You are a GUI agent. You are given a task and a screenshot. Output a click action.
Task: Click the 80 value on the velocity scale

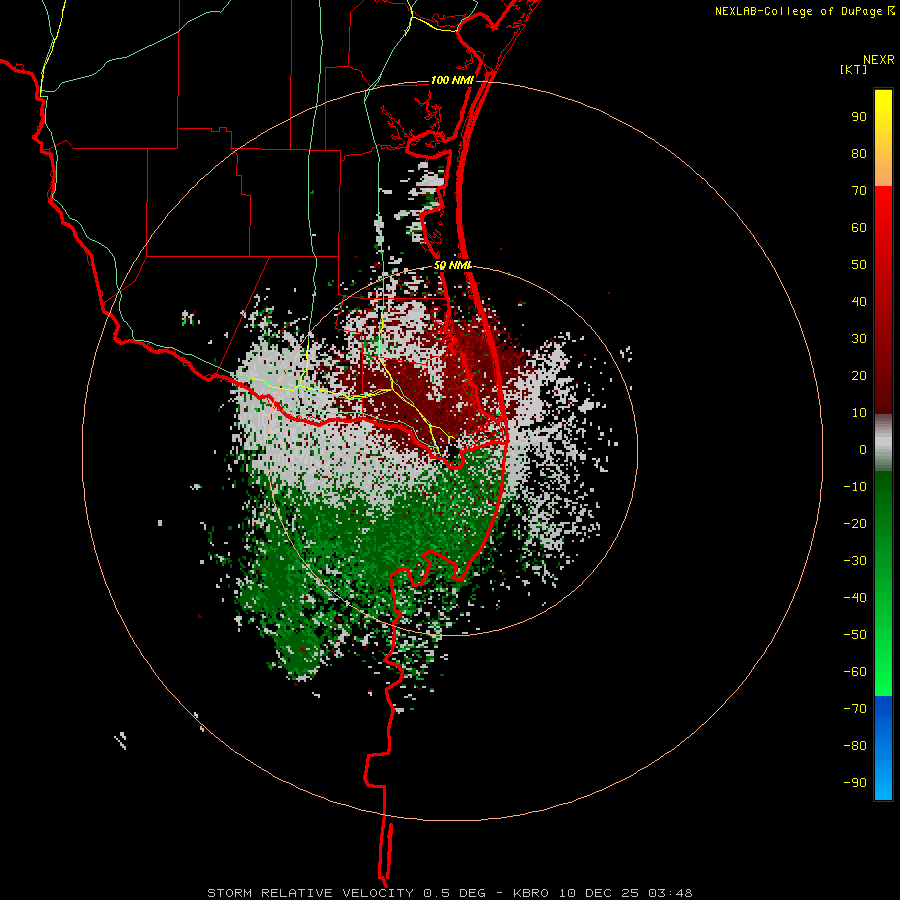(x=859, y=154)
